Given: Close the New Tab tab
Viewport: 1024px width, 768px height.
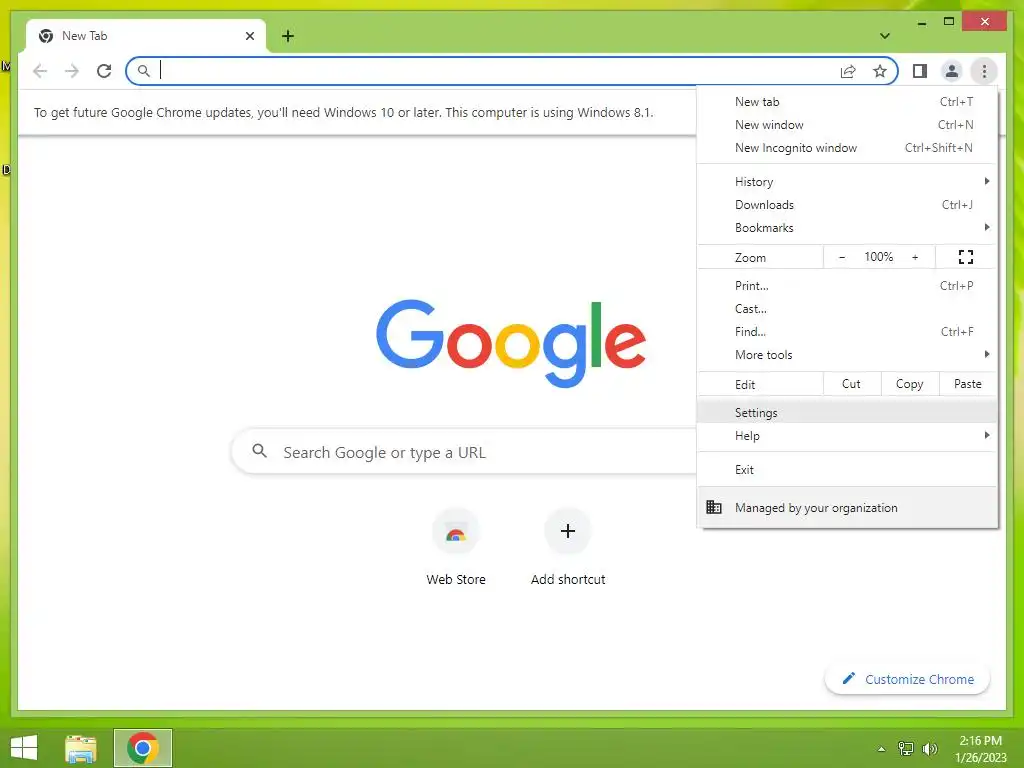Looking at the screenshot, I should click(249, 36).
